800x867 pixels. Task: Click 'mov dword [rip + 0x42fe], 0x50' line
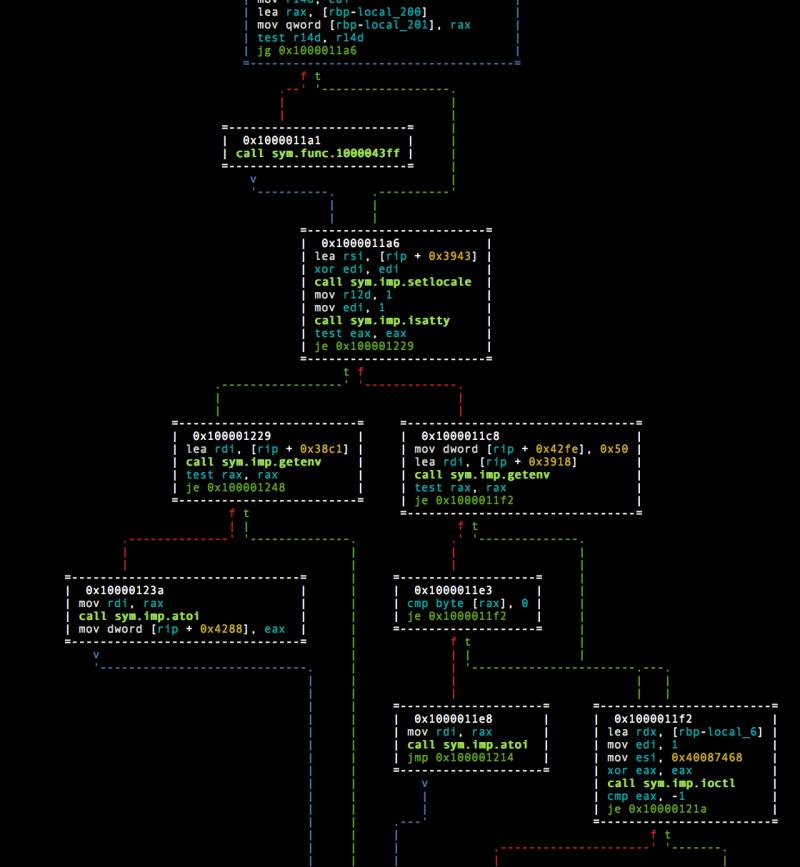point(521,449)
